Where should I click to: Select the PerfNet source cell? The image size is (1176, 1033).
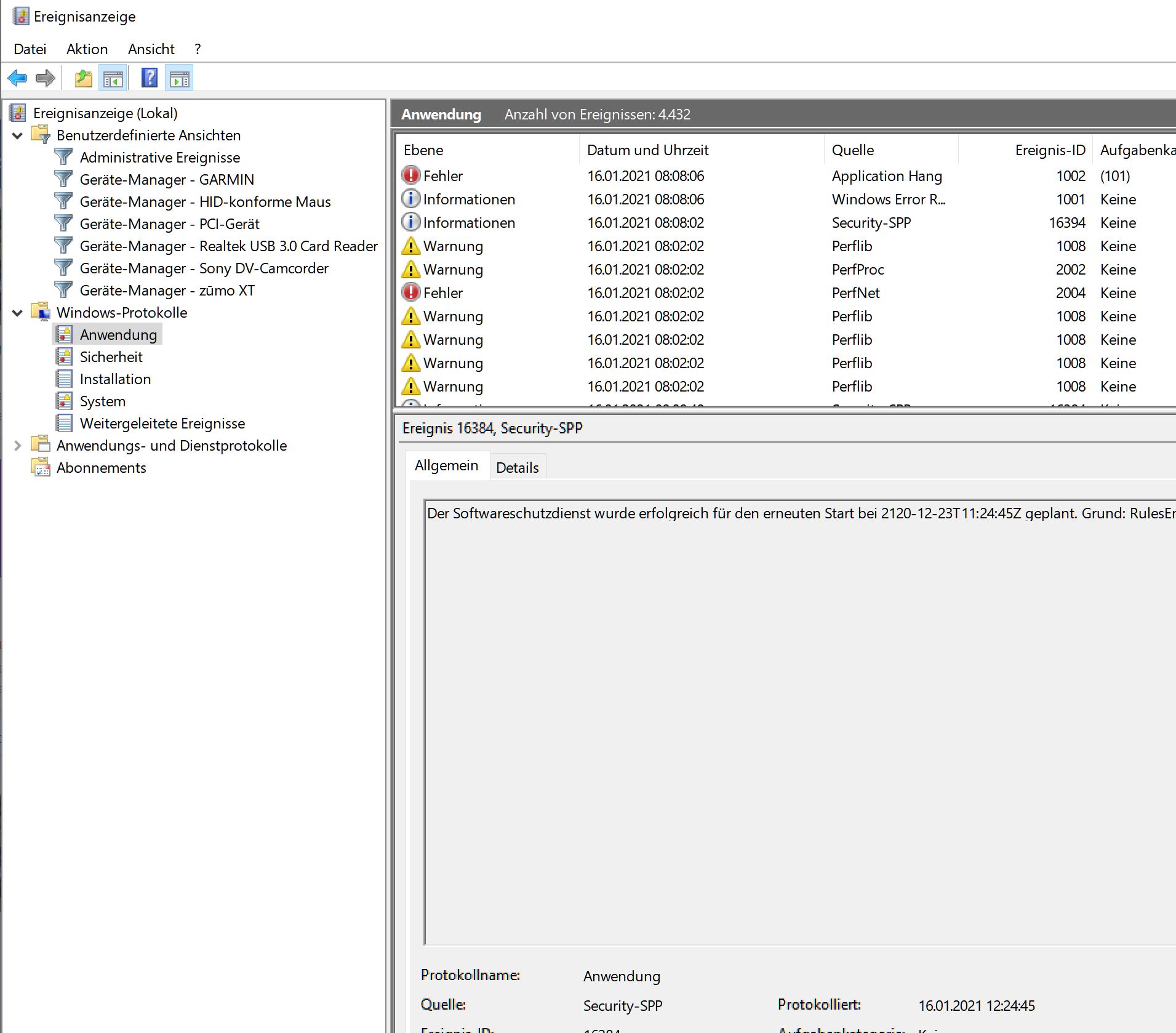coord(855,293)
